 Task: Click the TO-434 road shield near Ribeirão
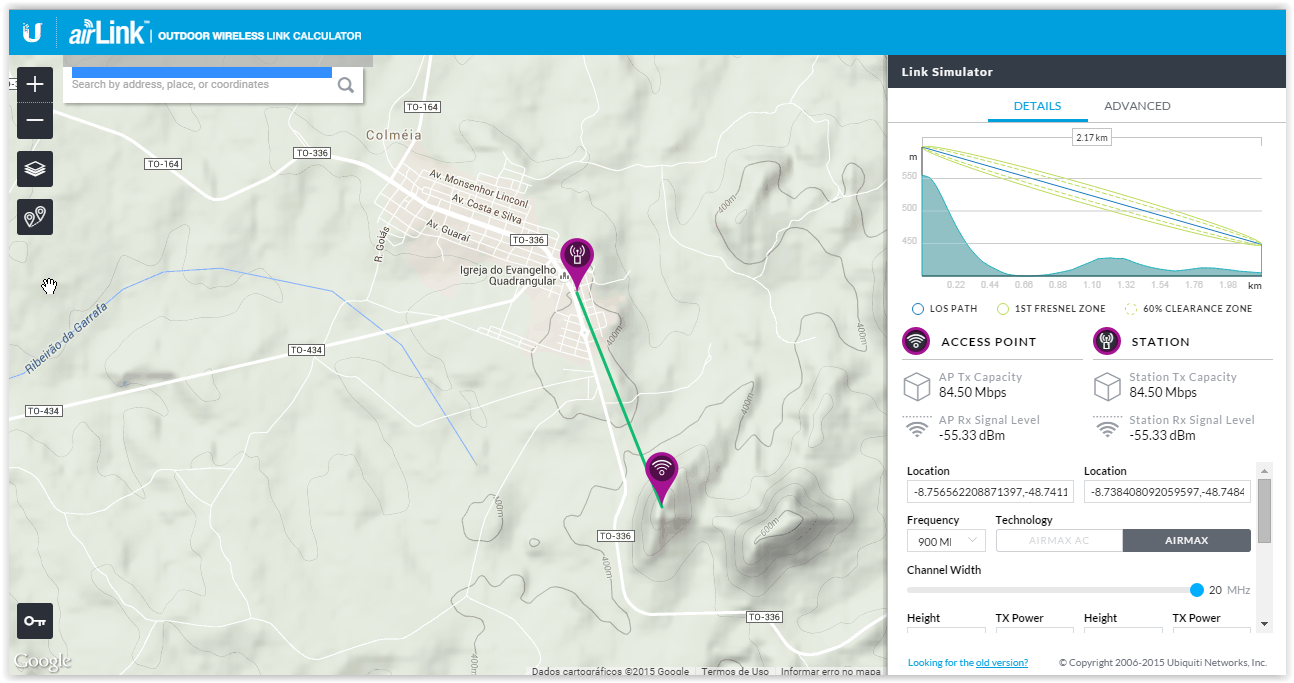pyautogui.click(x=44, y=411)
